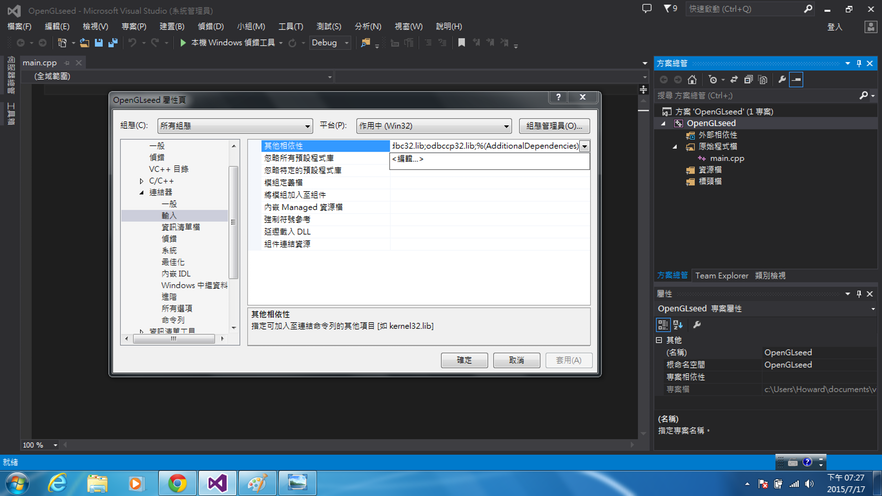Click Sync with Active Document icon
The height and width of the screenshot is (496, 882).
[x=734, y=80]
